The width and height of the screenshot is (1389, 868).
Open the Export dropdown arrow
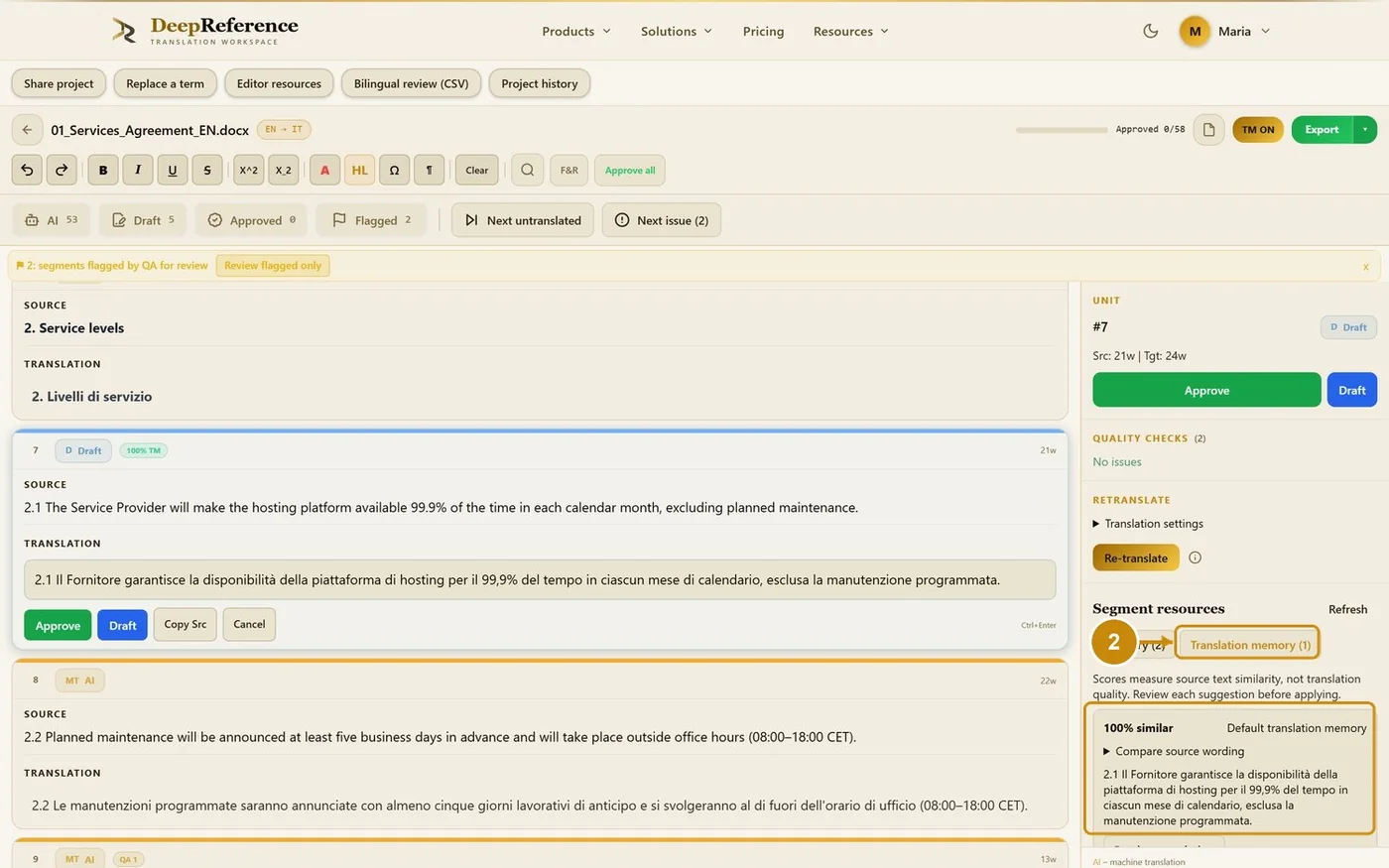[1365, 130]
